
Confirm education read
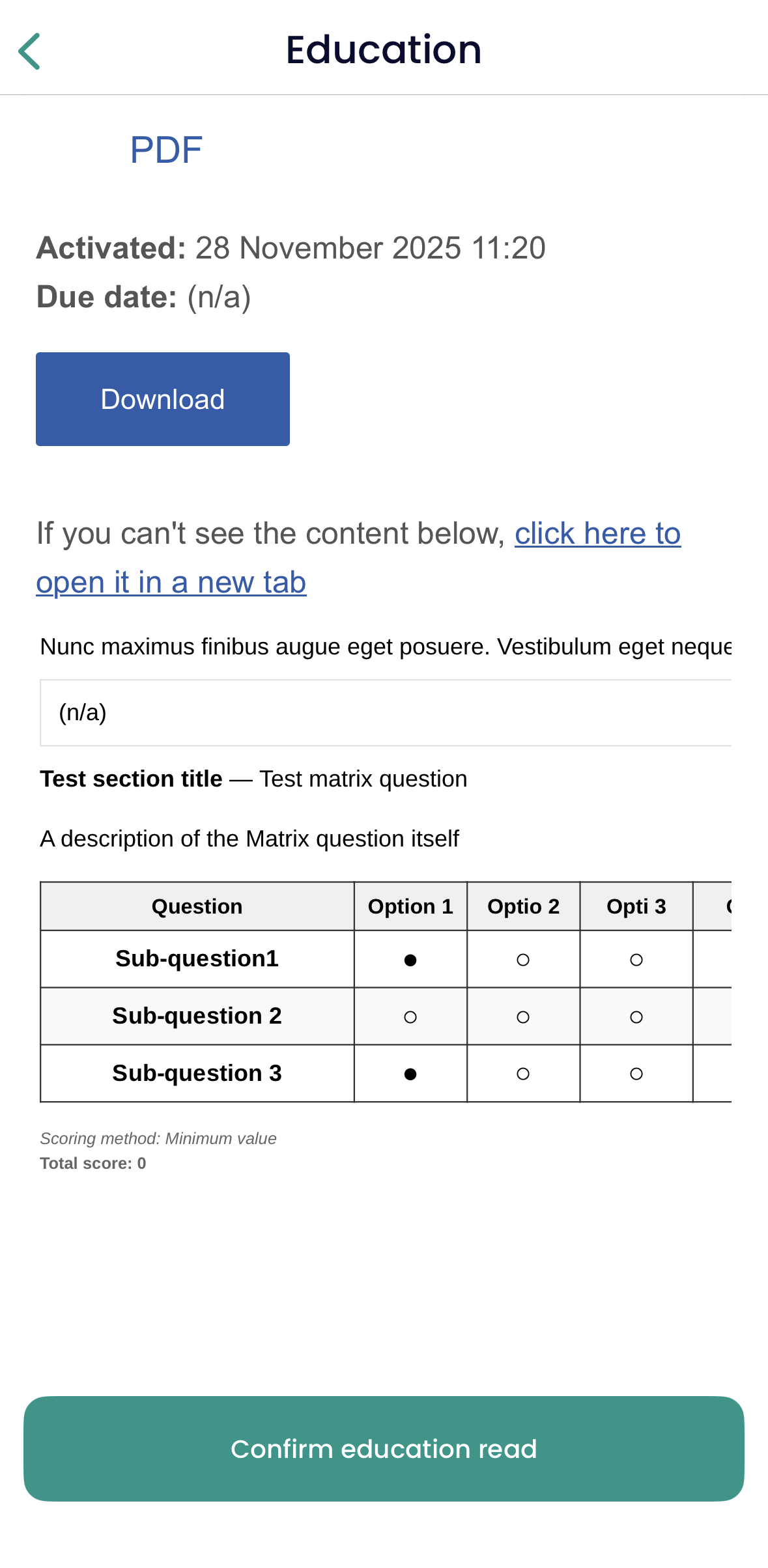pyautogui.click(x=384, y=1449)
